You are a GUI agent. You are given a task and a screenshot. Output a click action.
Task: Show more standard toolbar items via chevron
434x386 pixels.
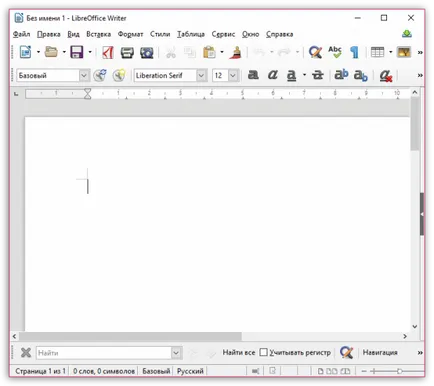pos(420,52)
